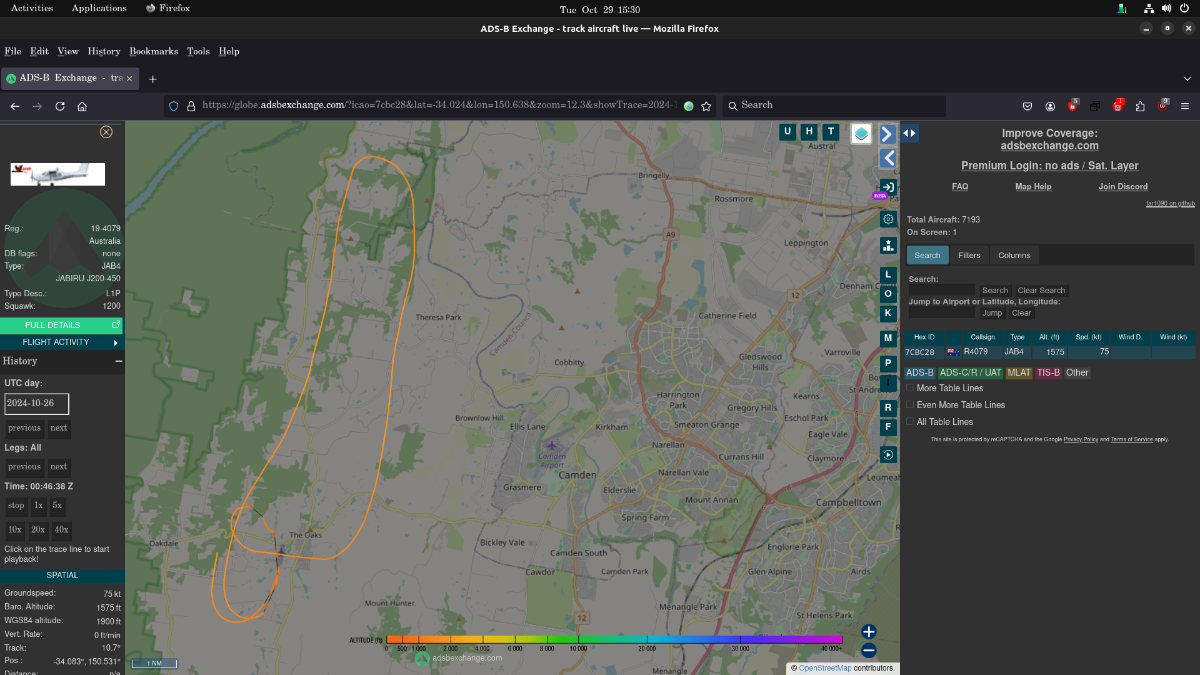Image resolution: width=1200 pixels, height=675 pixels.
Task: Click the Jump button
Action: pyautogui.click(x=991, y=313)
